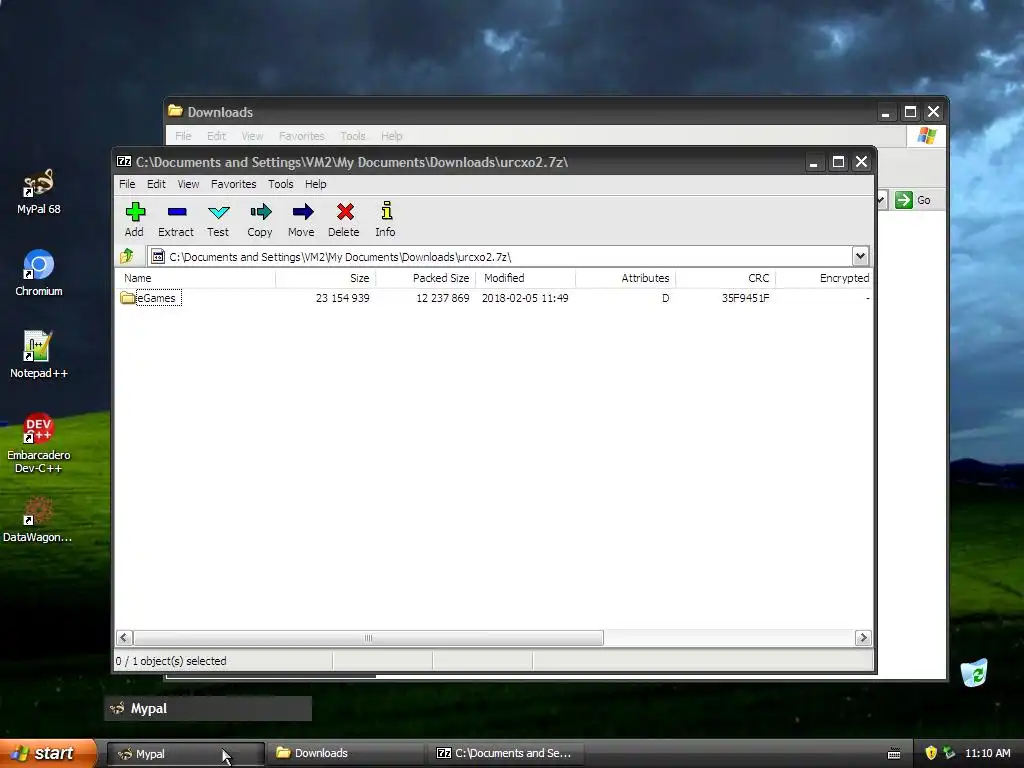This screenshot has height=768, width=1024.
Task: Click the scroll-right arrow on the horizontal scrollbar
Action: (863, 637)
